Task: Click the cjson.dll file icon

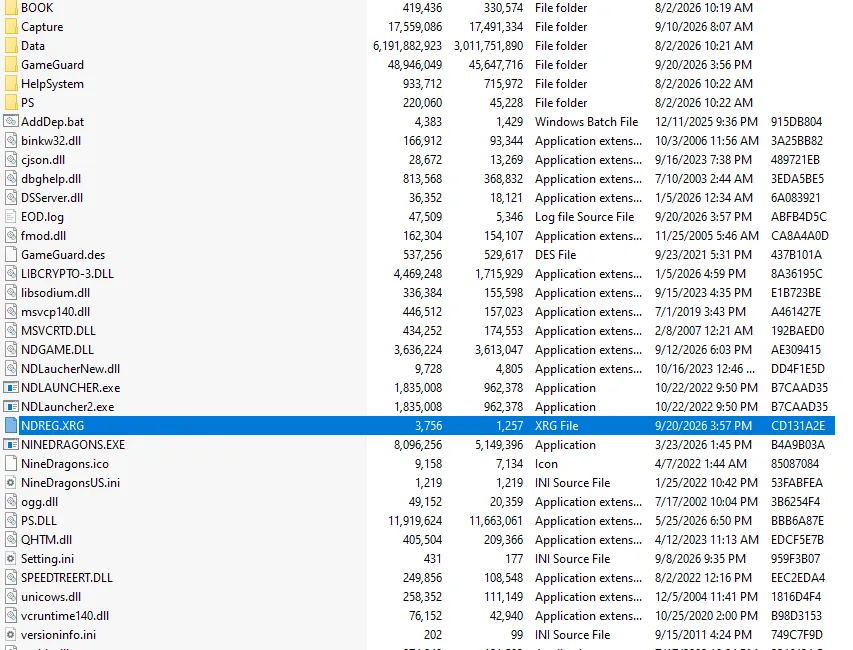Action: pyautogui.click(x=11, y=159)
